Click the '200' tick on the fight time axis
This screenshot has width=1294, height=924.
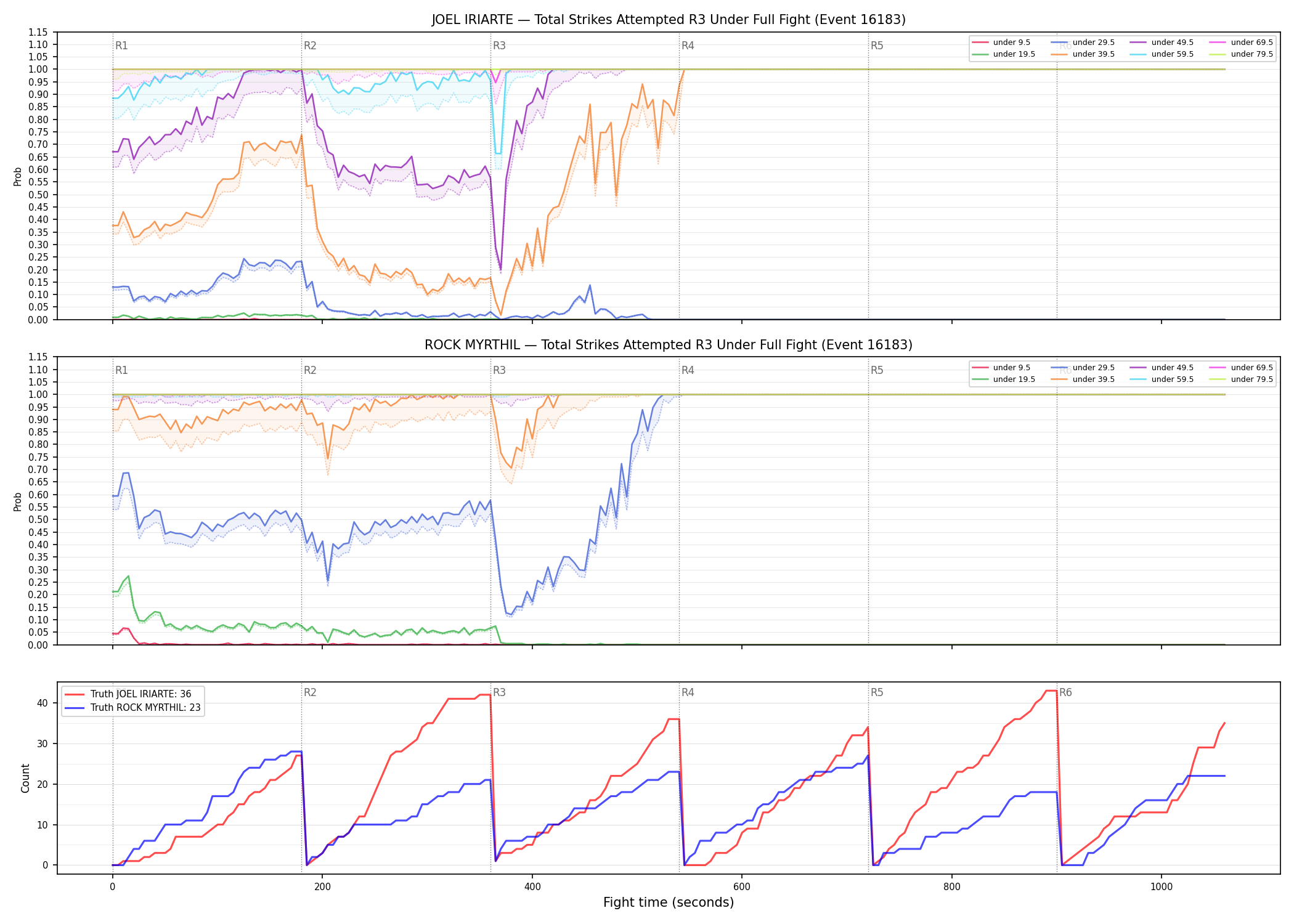tap(322, 887)
